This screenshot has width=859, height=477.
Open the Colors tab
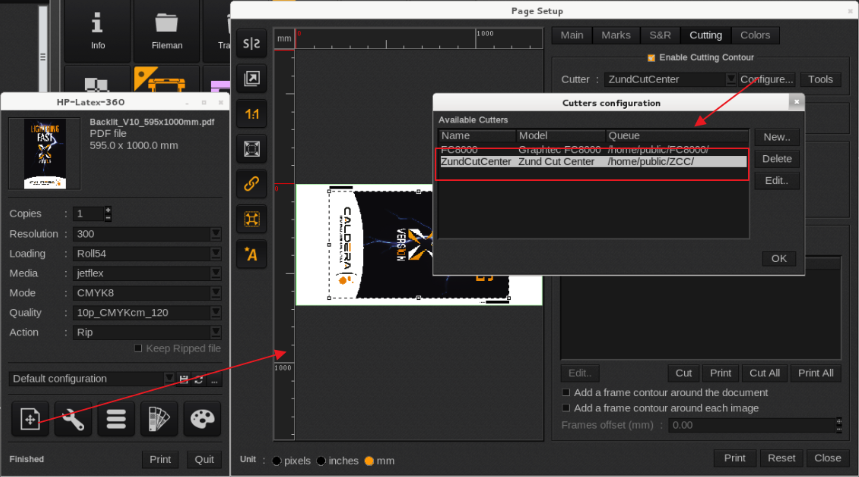click(755, 35)
